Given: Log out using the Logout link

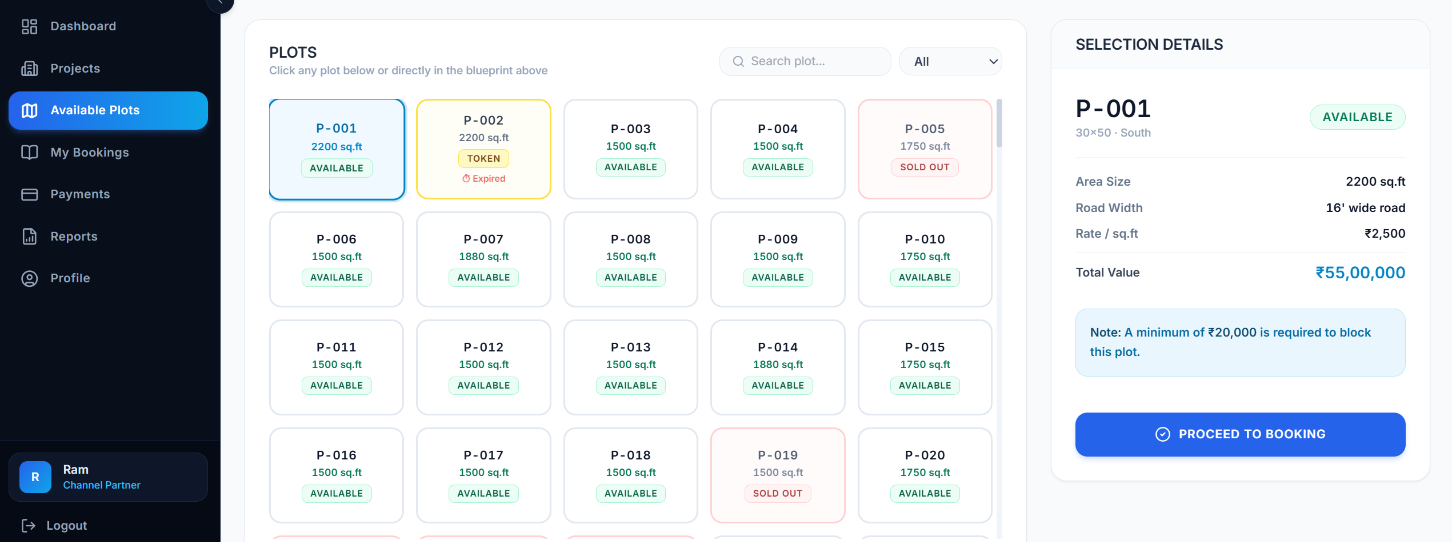Looking at the screenshot, I should pos(56,525).
